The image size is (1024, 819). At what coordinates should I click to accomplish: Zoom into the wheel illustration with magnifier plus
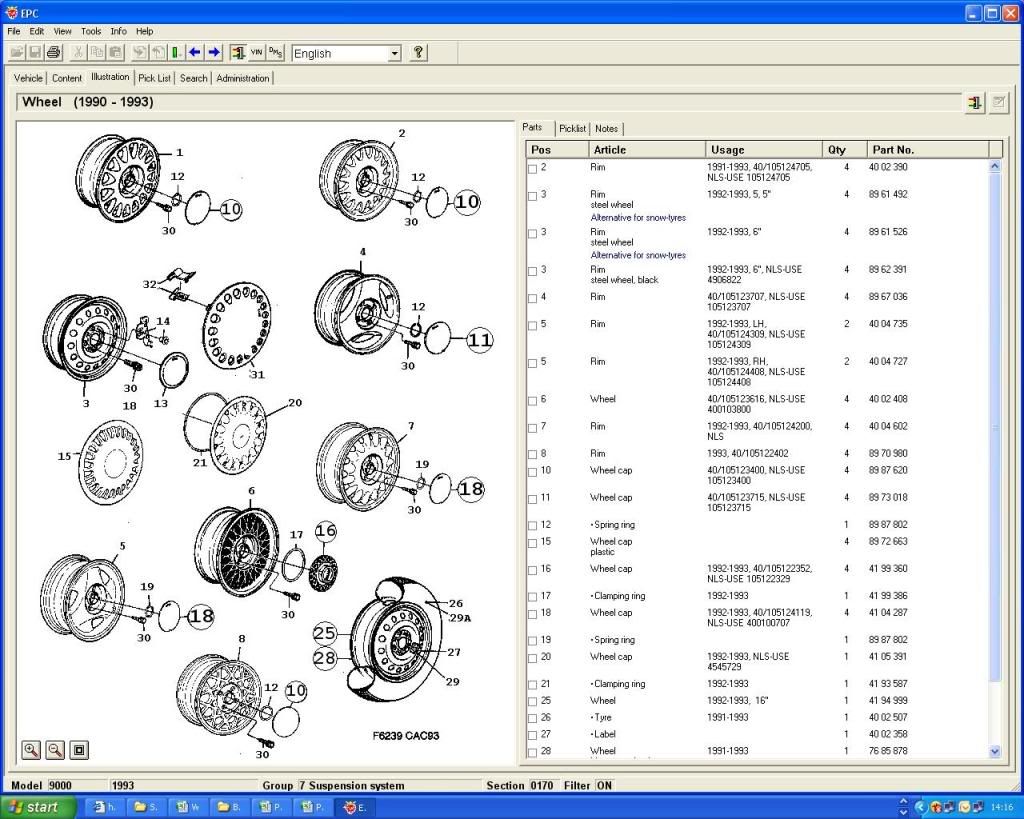(31, 749)
